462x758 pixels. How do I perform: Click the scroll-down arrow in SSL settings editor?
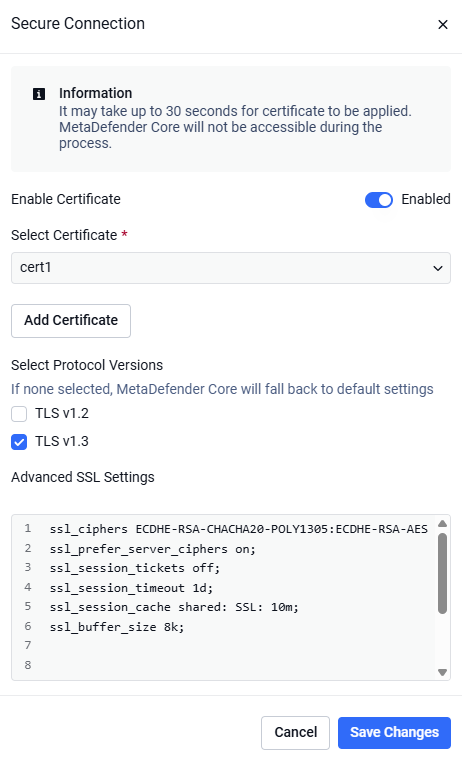tap(442, 672)
